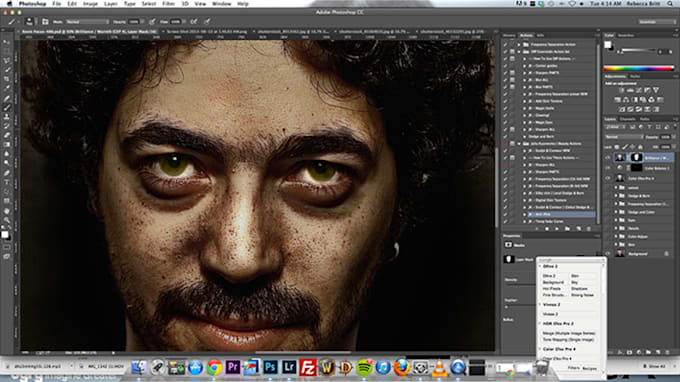680x382 pixels.
Task: Hide the Color Balance 1 layer
Action: click(x=608, y=168)
